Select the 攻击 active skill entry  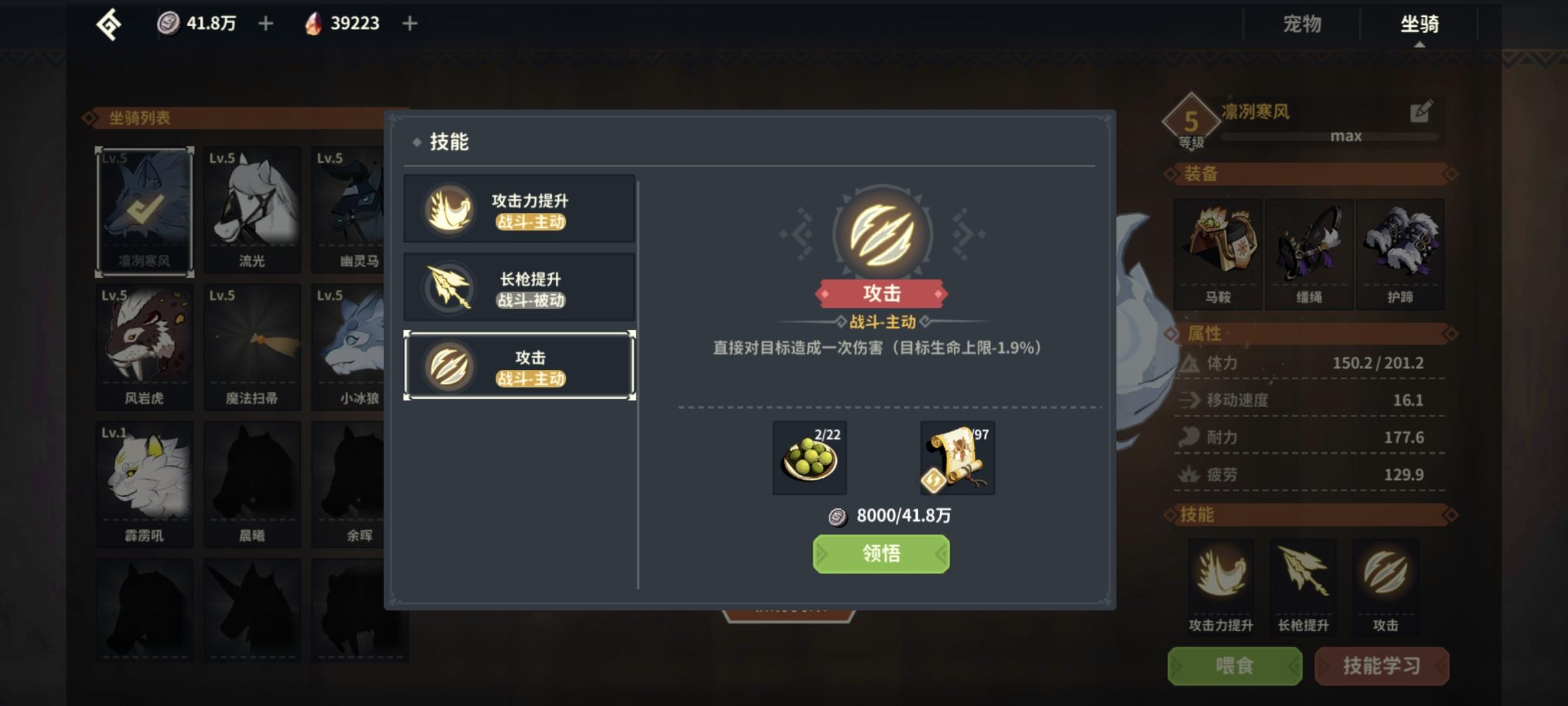coord(519,365)
